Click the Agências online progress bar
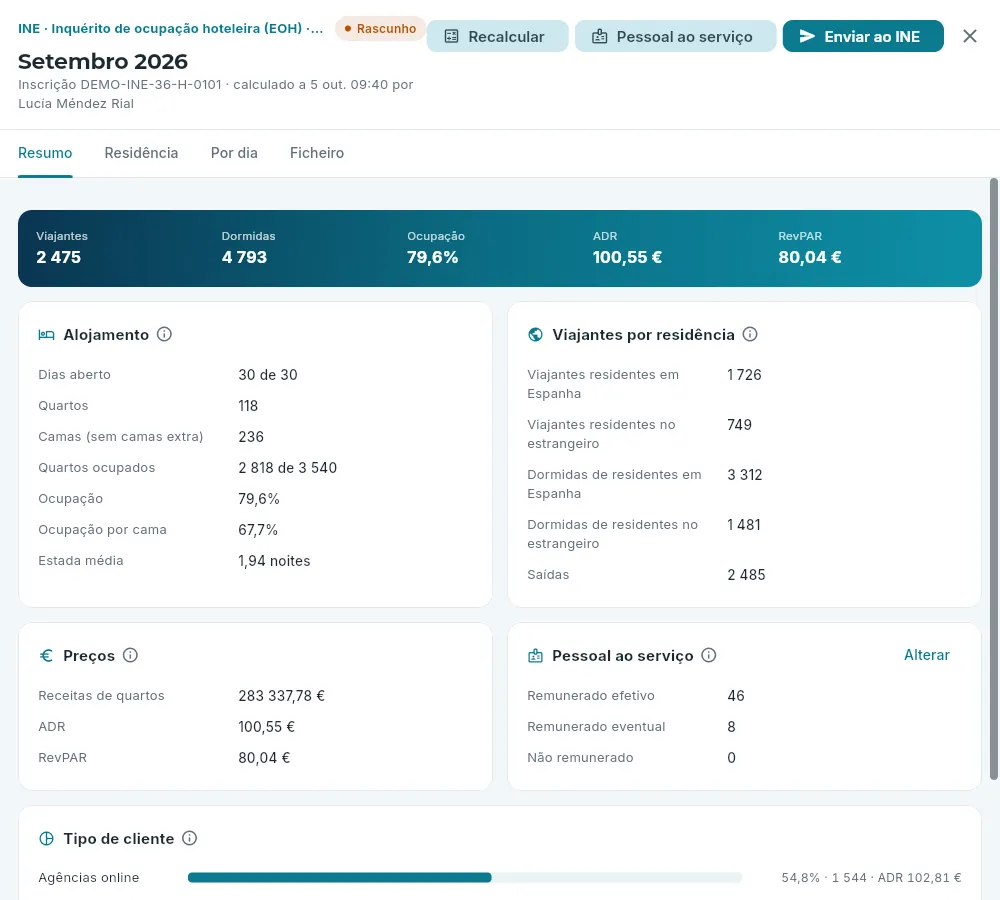Image resolution: width=1000 pixels, height=900 pixels. (x=465, y=878)
